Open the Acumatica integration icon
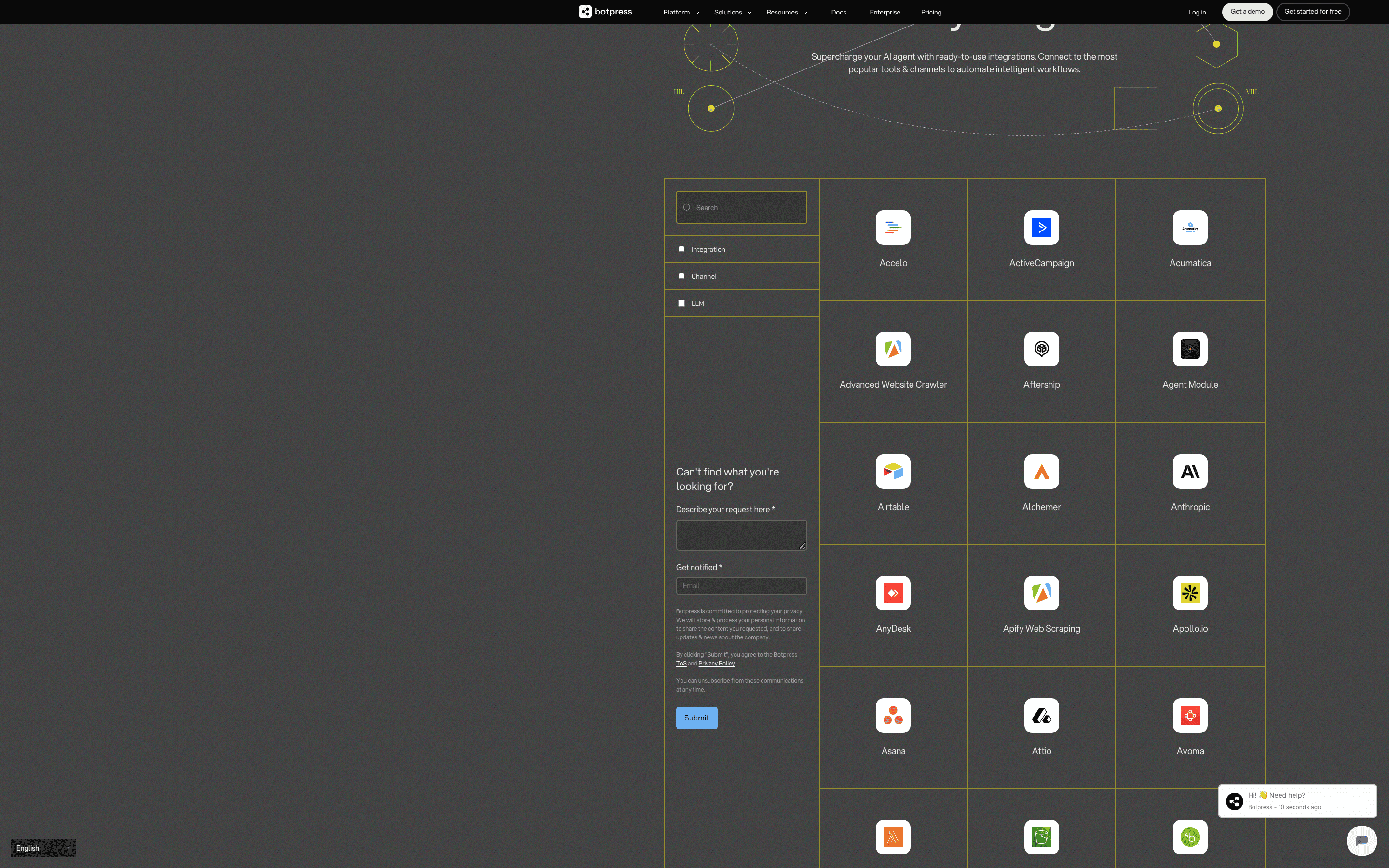Viewport: 1389px width, 868px height. coord(1190,227)
